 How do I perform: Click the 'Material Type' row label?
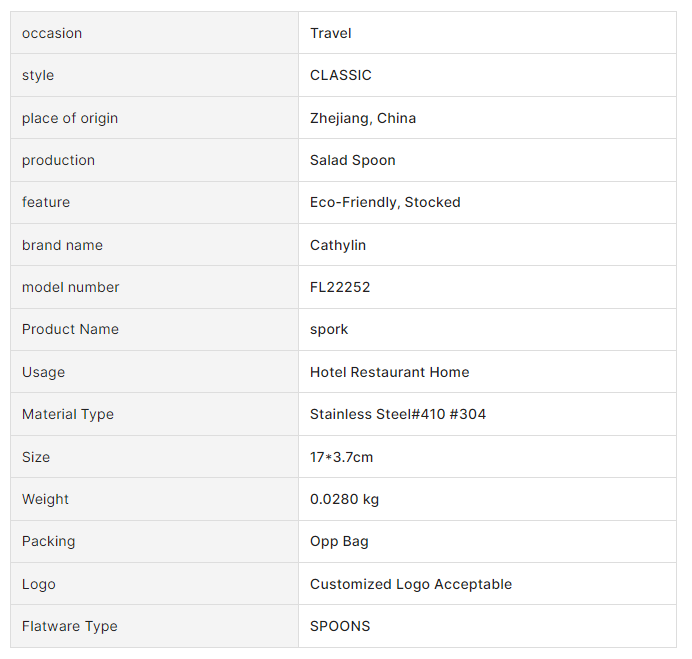(x=68, y=414)
